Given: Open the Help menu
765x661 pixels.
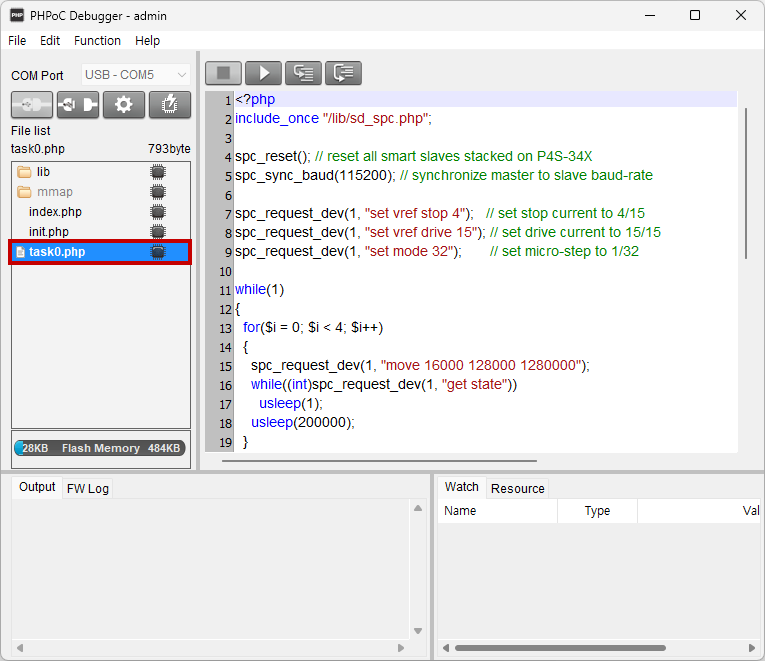Looking at the screenshot, I should (x=147, y=40).
